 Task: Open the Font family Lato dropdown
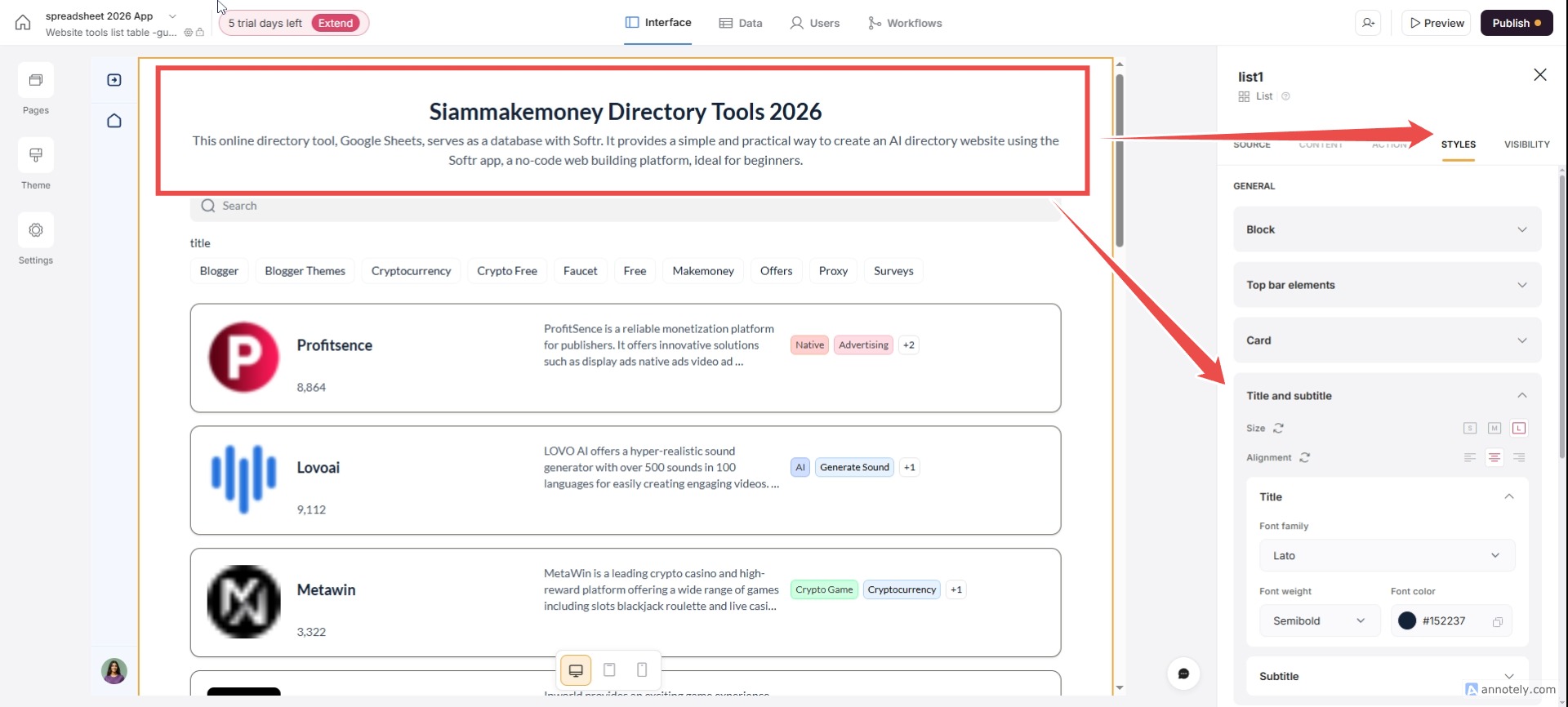(x=1387, y=555)
